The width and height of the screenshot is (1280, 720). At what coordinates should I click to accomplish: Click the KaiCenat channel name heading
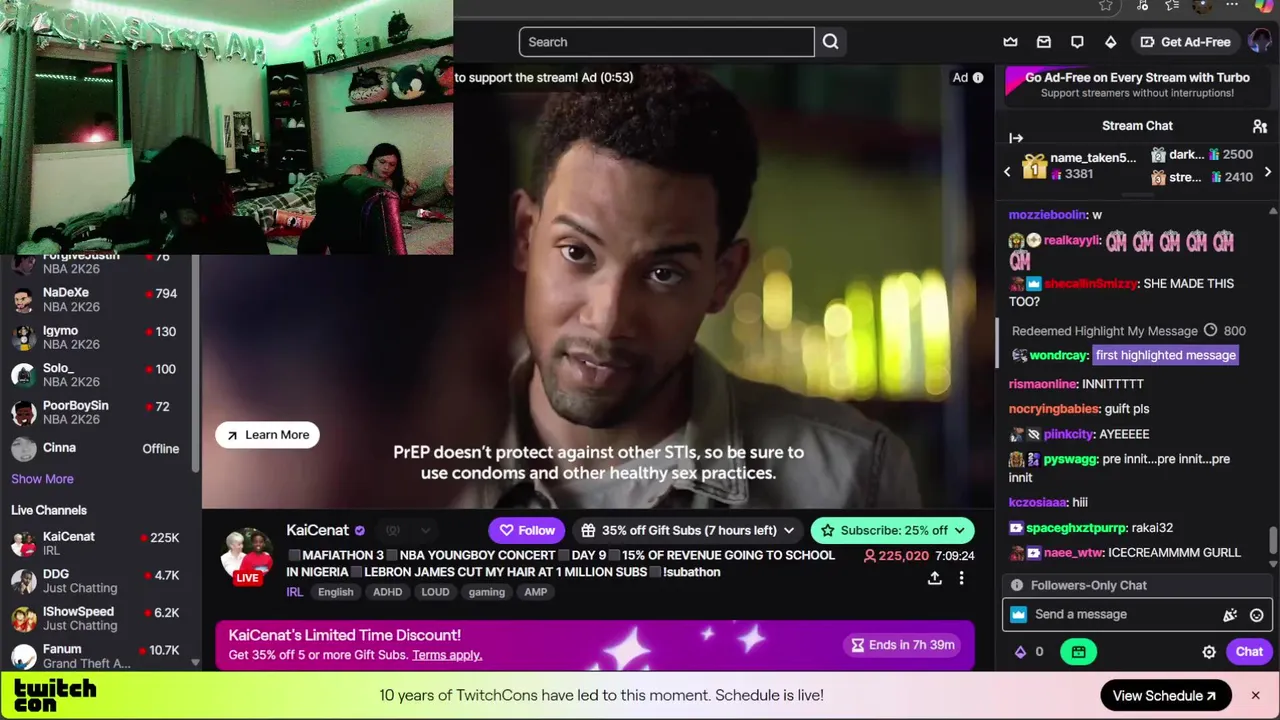pos(317,530)
